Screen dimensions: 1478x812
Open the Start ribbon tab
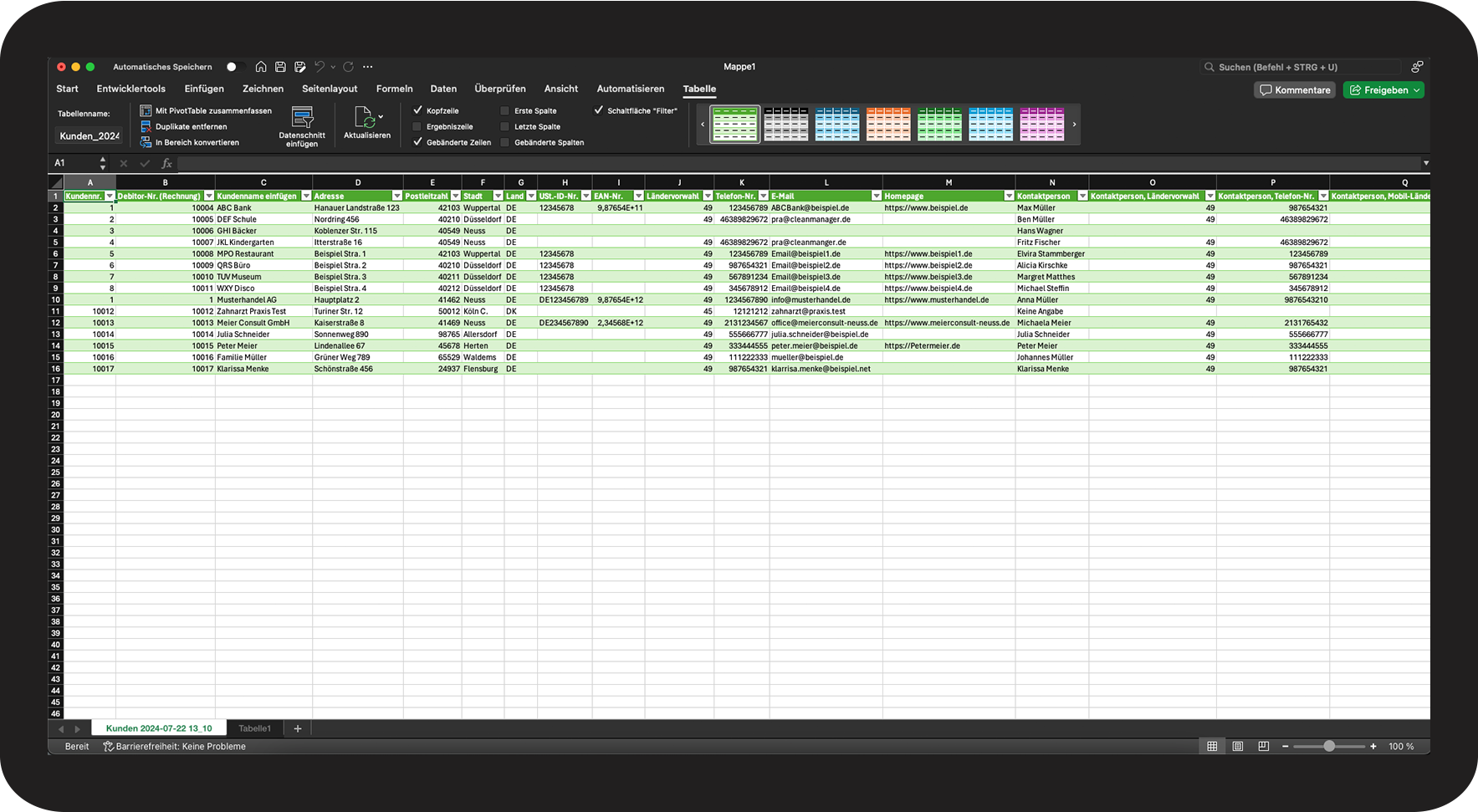point(67,89)
